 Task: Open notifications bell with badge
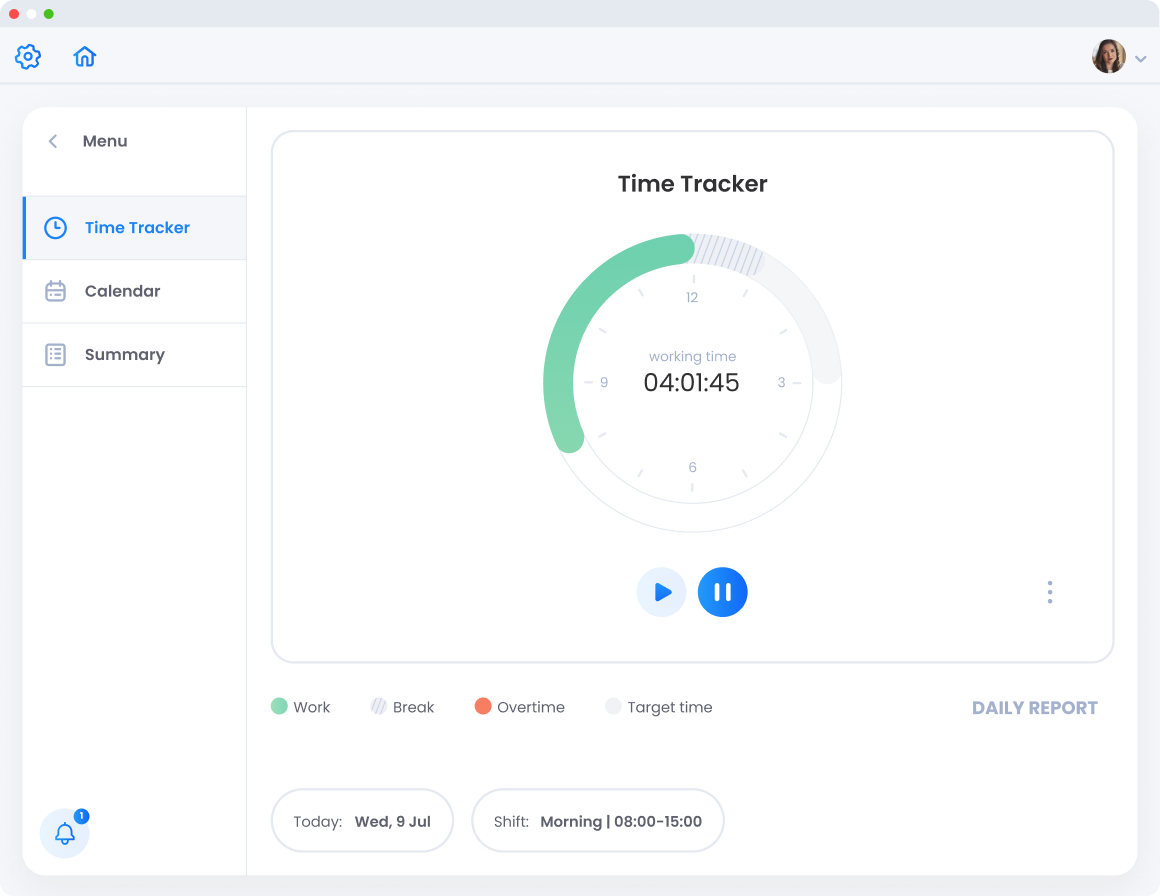65,833
